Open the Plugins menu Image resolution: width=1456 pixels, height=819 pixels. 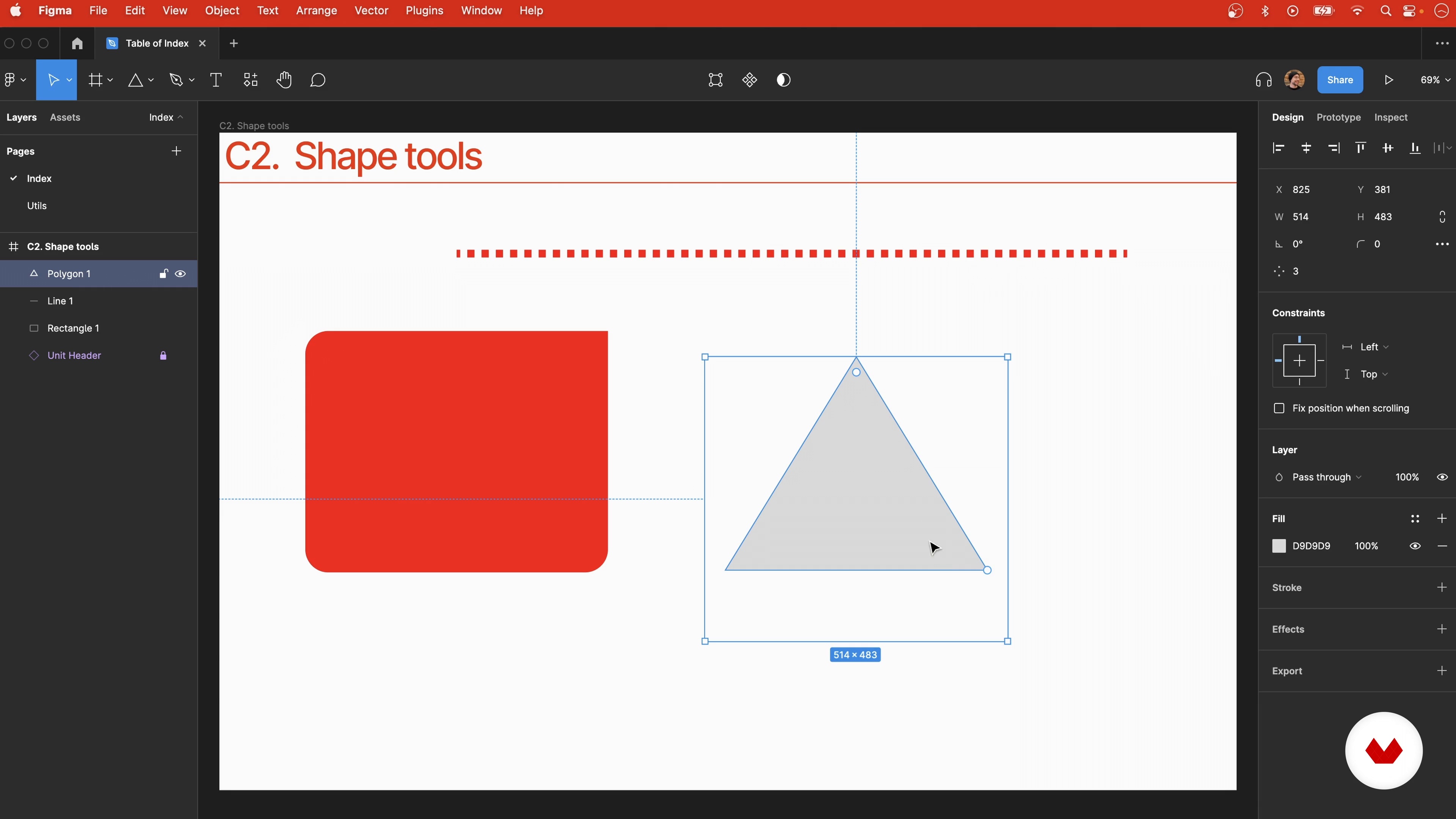coord(425,11)
